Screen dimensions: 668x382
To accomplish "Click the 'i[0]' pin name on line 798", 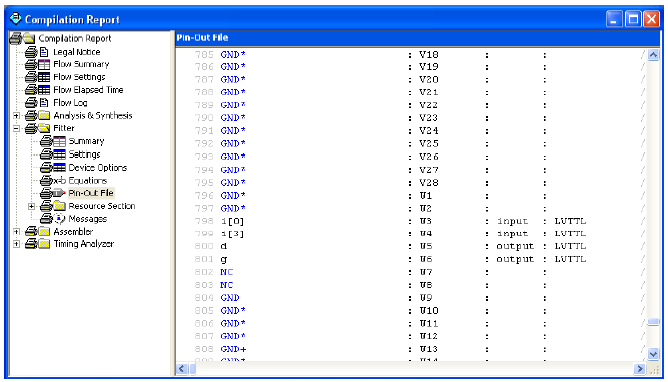I will [x=232, y=221].
